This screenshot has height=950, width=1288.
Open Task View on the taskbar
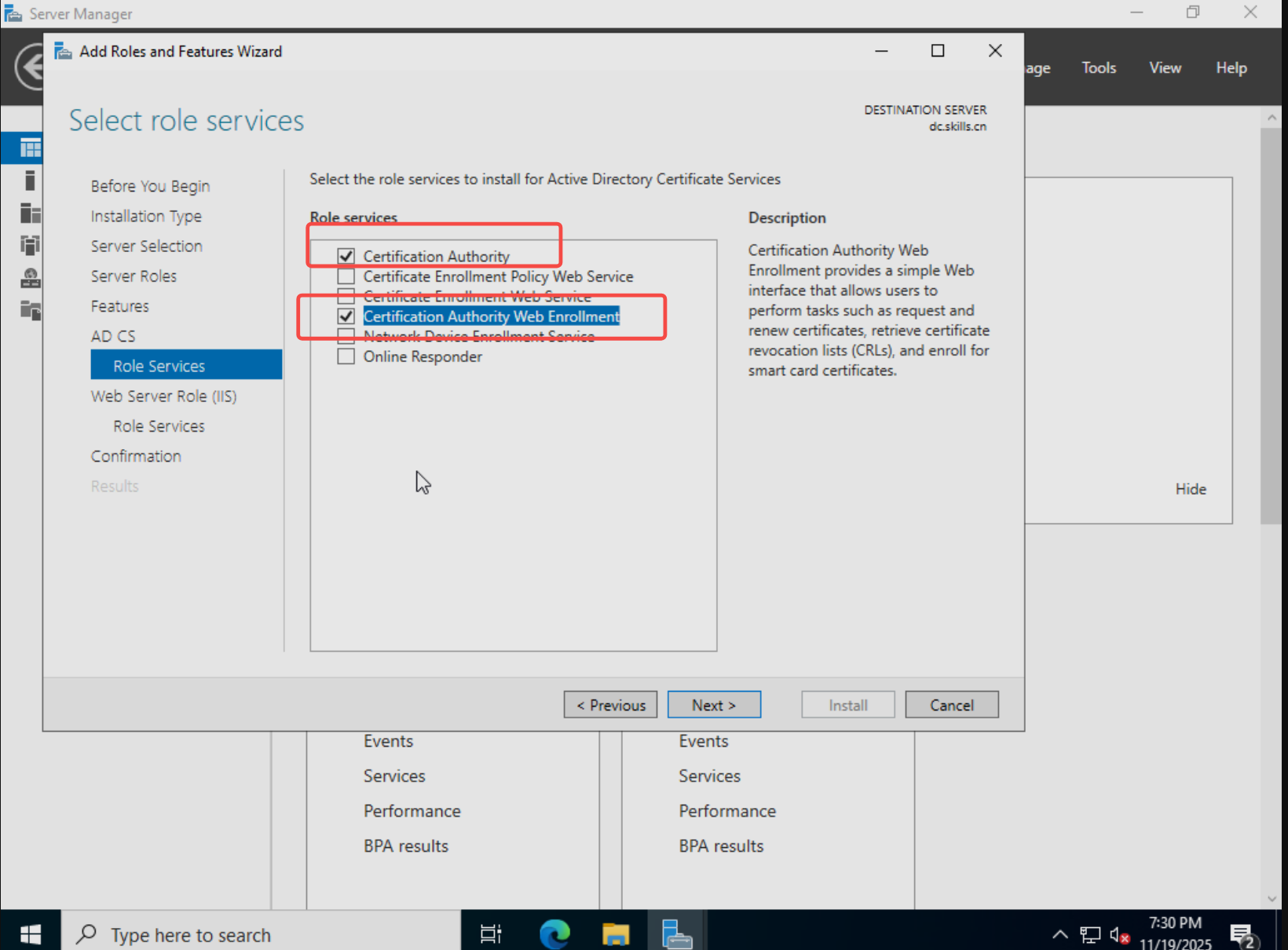491,934
